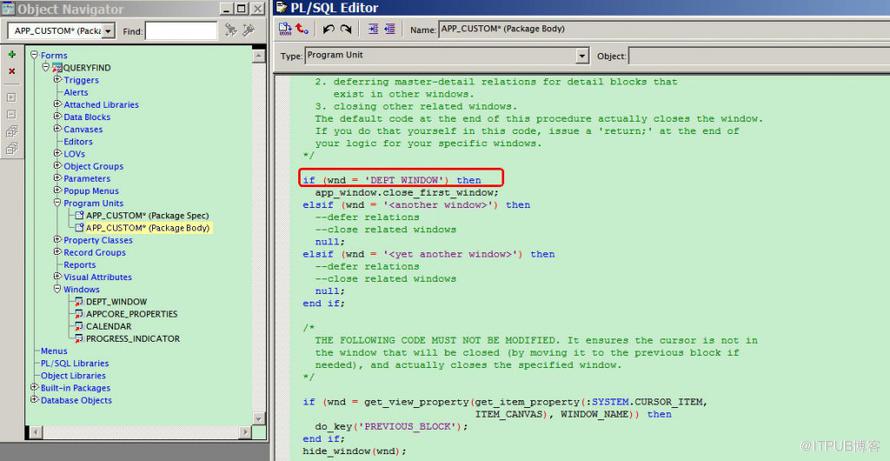Image resolution: width=890 pixels, height=461 pixels.
Task: Click the Find Previous icon beside Find
Action: (x=248, y=30)
